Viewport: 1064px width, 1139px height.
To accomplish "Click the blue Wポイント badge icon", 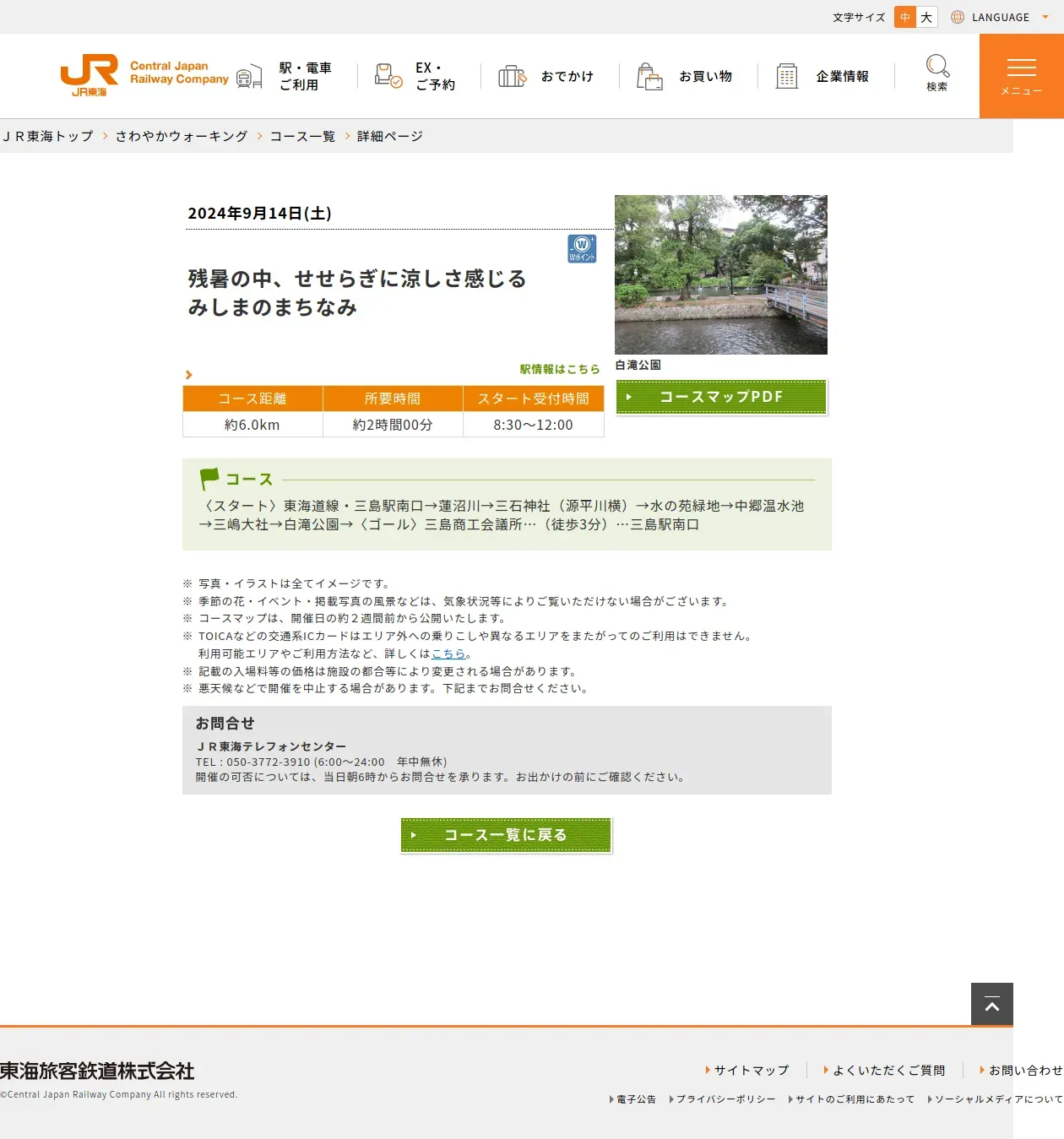I will click(x=582, y=248).
